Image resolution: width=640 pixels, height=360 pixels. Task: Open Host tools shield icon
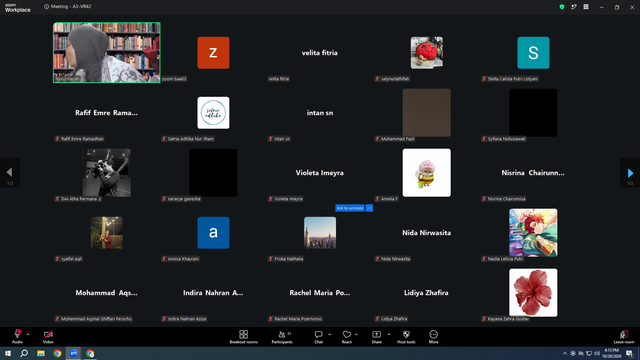pyautogui.click(x=406, y=335)
